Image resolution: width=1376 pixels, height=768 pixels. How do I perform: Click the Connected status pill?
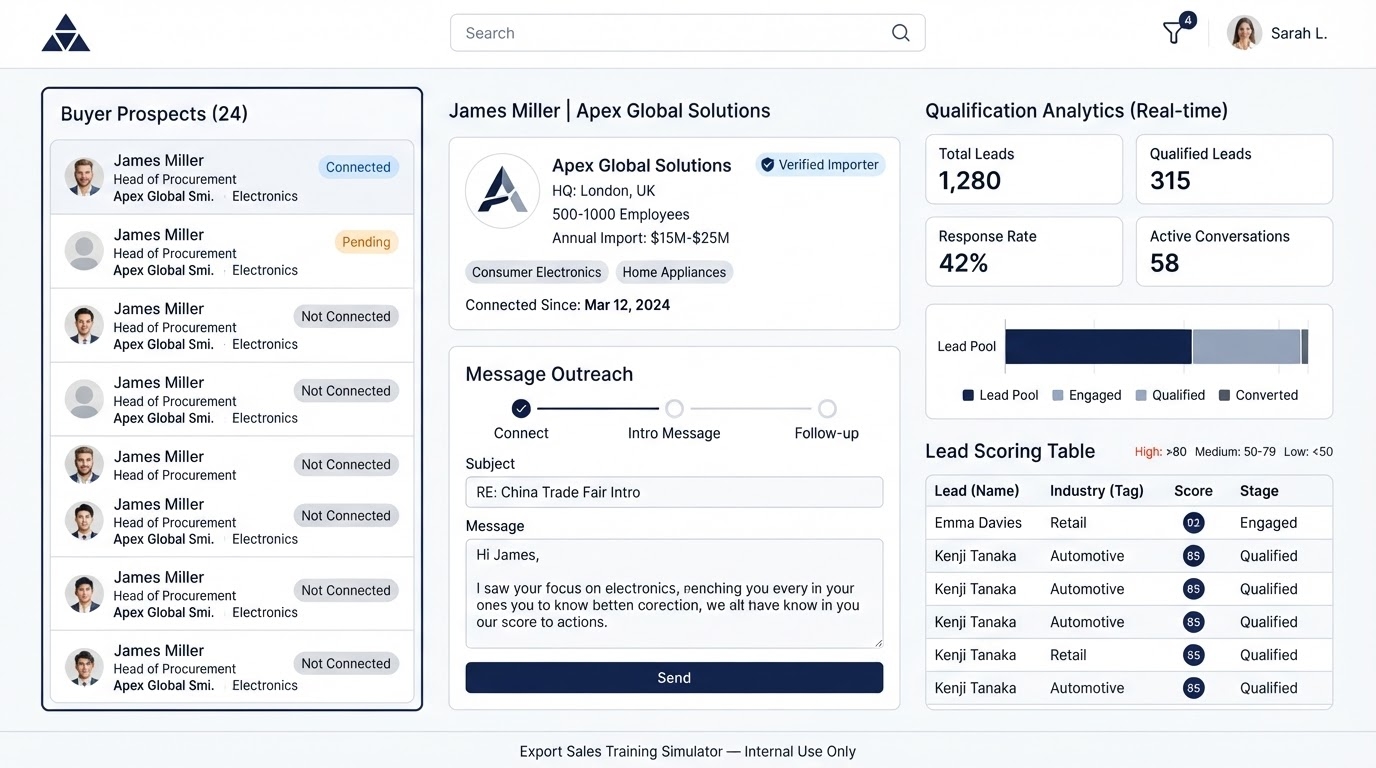coord(358,167)
